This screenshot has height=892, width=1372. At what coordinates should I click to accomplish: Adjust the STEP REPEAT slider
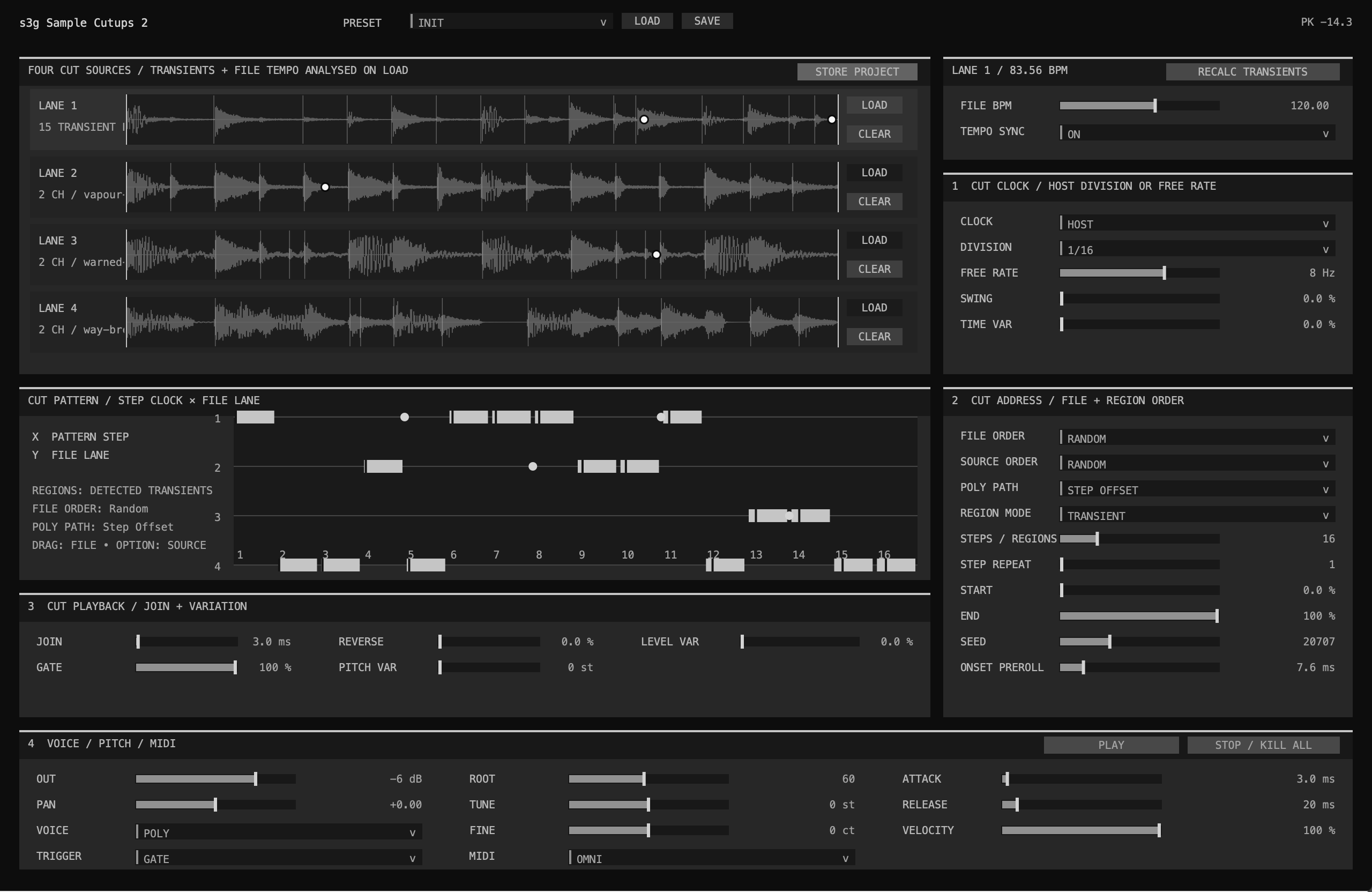pos(1139,564)
